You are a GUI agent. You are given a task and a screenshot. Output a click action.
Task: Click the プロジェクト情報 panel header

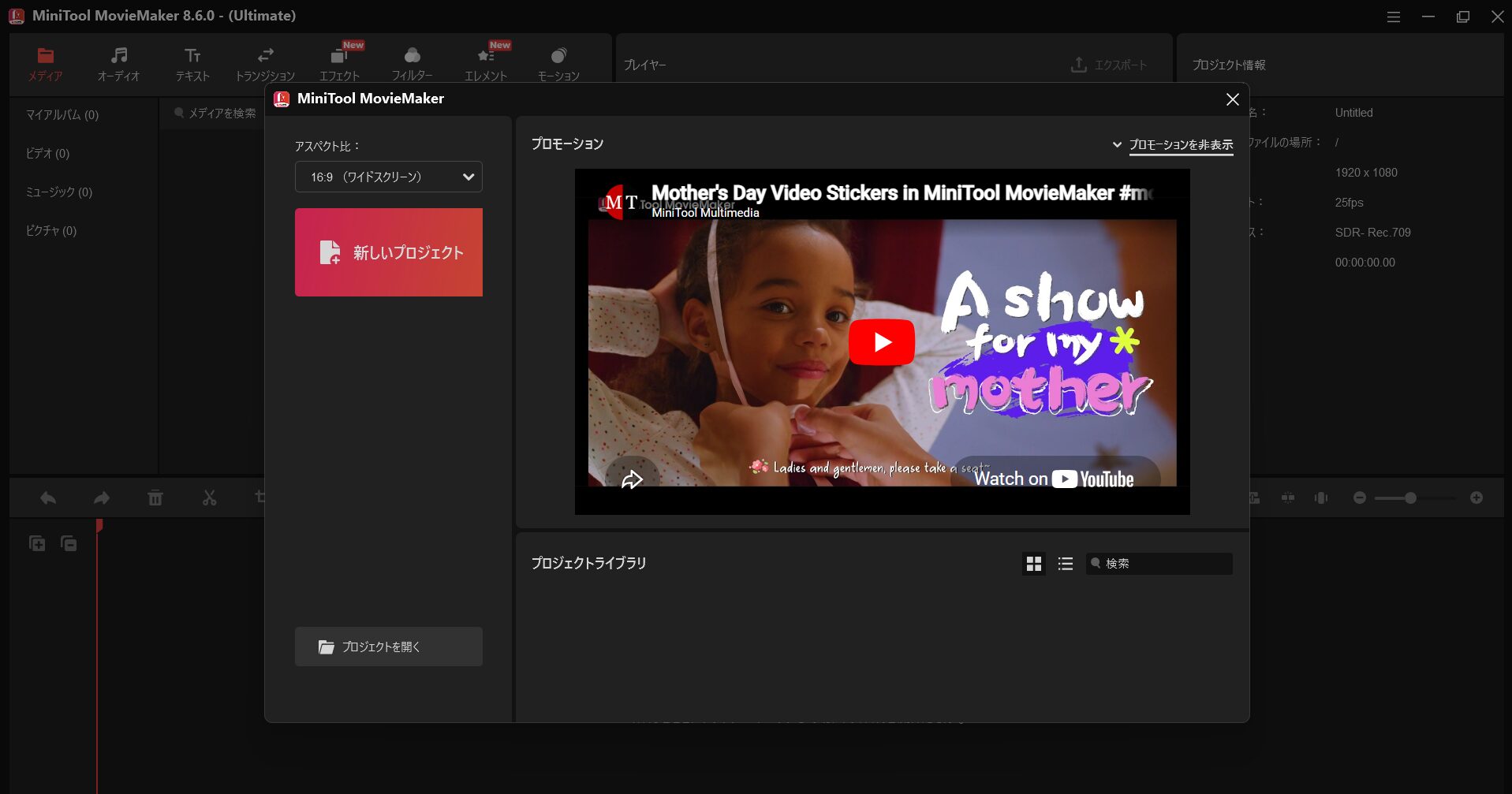click(x=1229, y=65)
